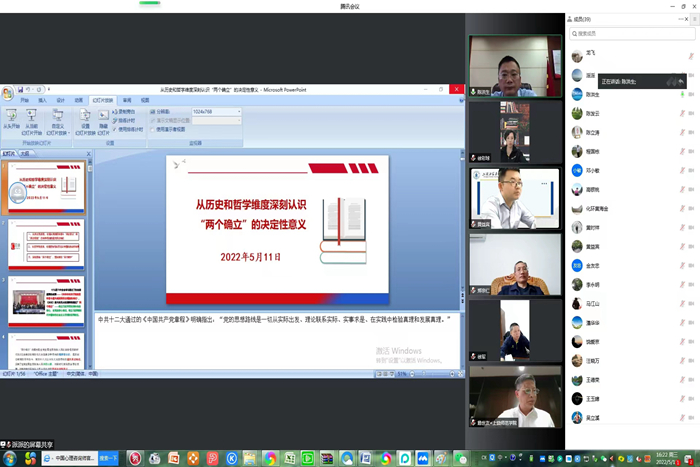
Task: Open Excel icon in the Windows taskbar
Action: 290,458
